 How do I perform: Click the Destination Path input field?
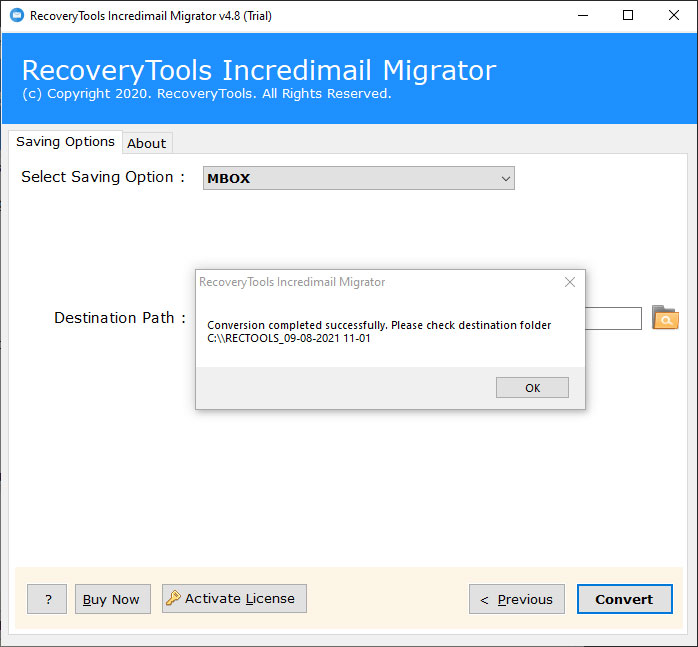pyautogui.click(x=613, y=318)
